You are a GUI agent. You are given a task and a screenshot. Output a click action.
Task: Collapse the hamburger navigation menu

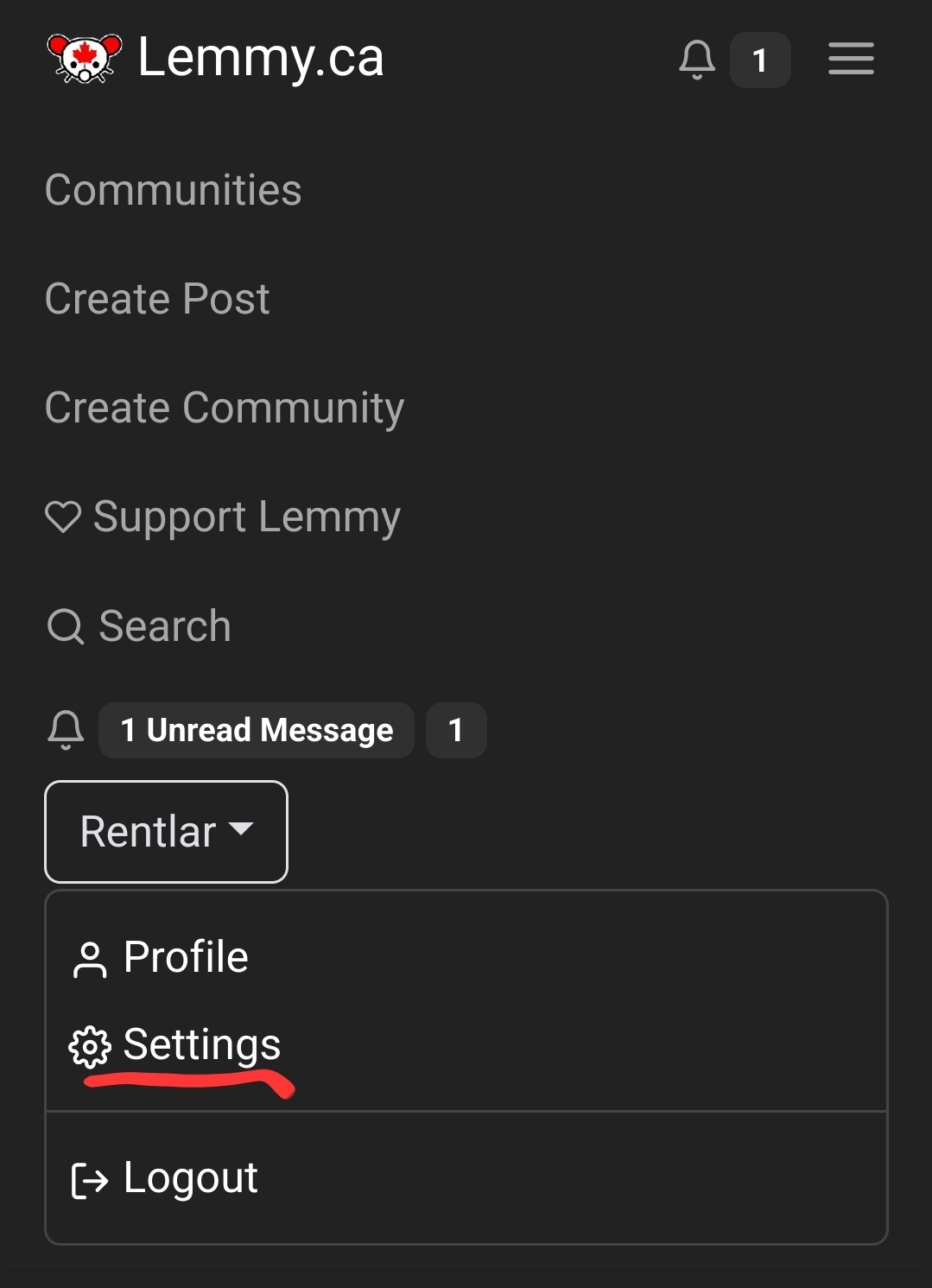click(x=851, y=59)
